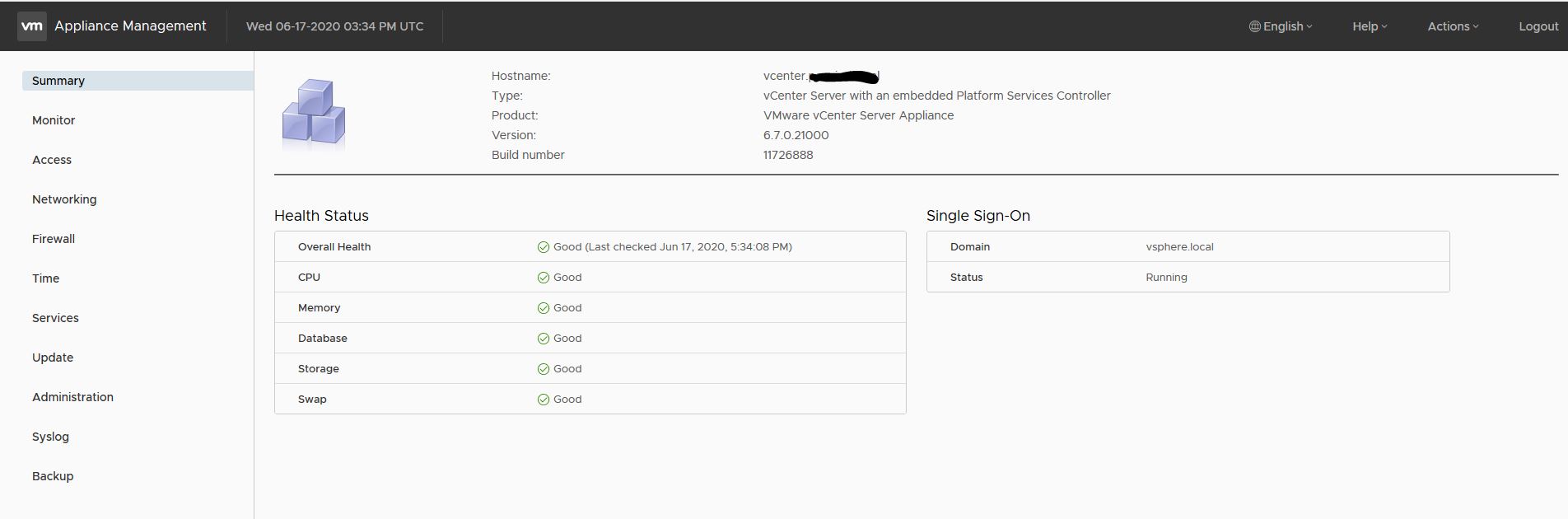The image size is (1568, 519).
Task: Click the build number 11726888
Action: 788,155
